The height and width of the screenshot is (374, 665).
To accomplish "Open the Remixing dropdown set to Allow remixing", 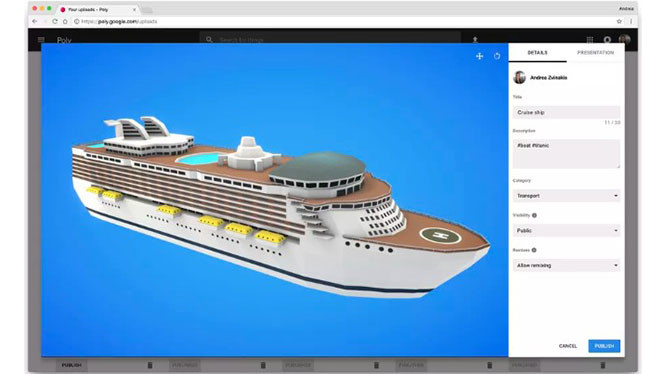I will point(567,265).
